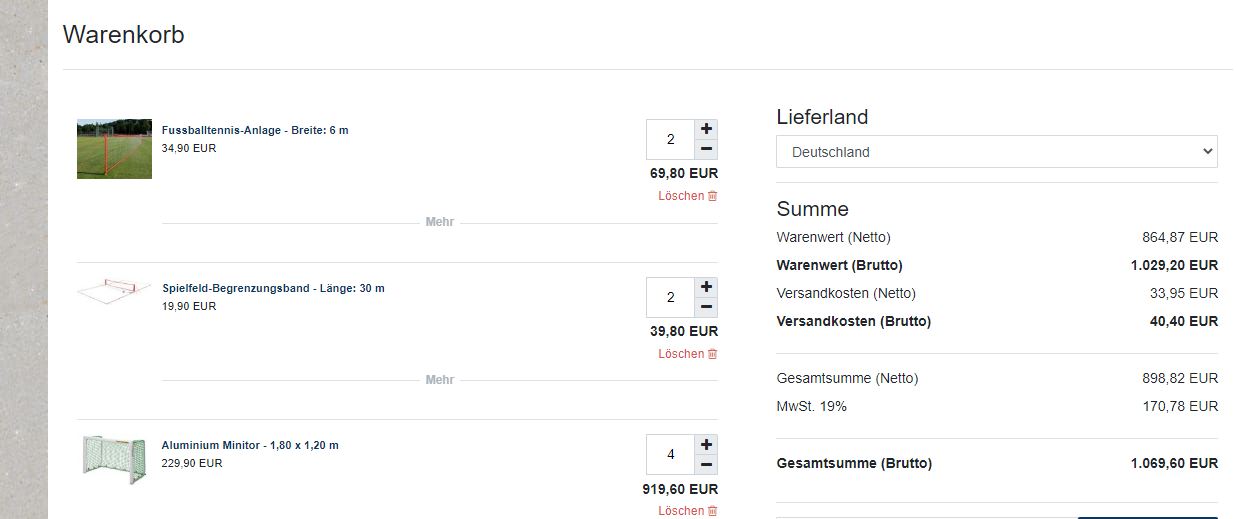Remove Spielfeld-Begrenzungsband using Löschen trash icon
The width and height of the screenshot is (1237, 519).
pyautogui.click(x=712, y=354)
